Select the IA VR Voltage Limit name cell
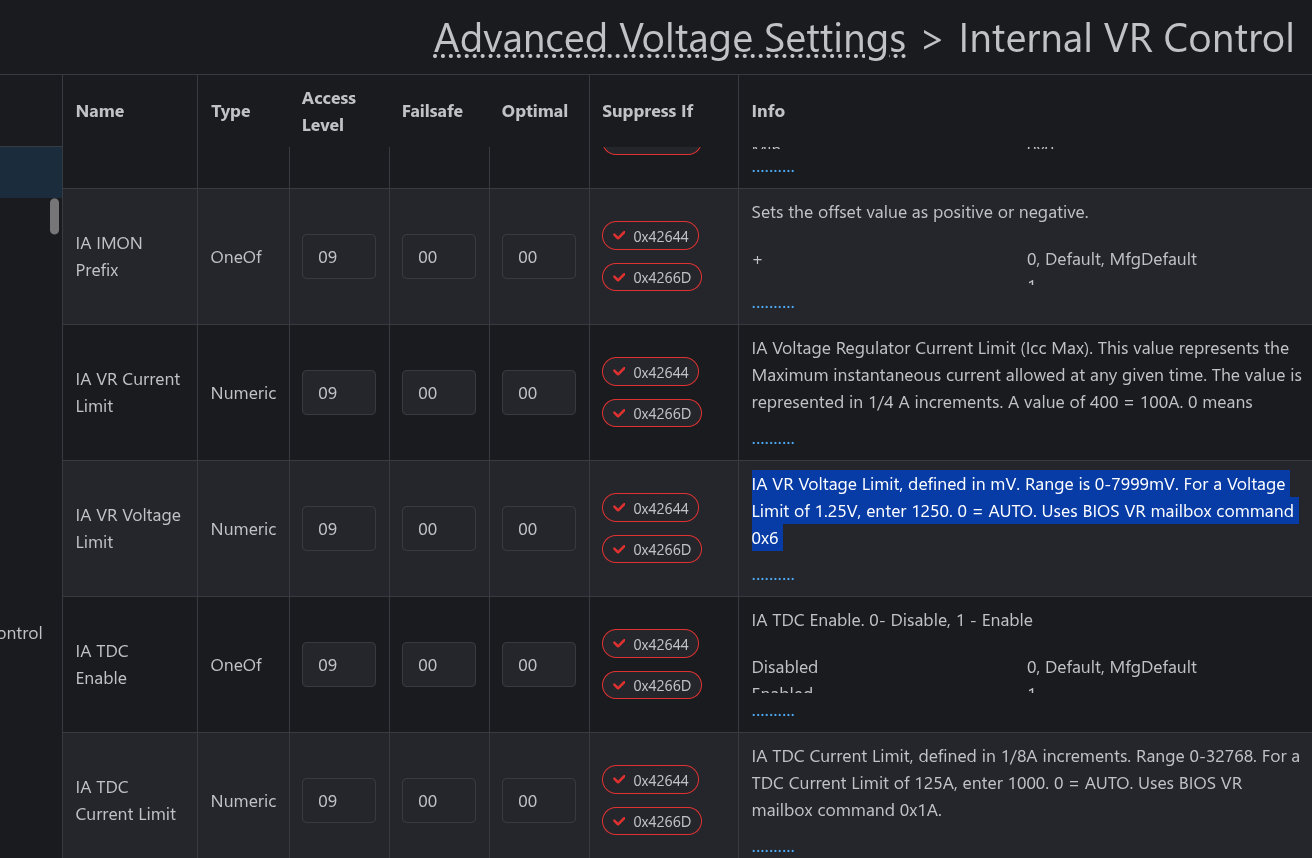The width and height of the screenshot is (1312, 858). [128, 528]
